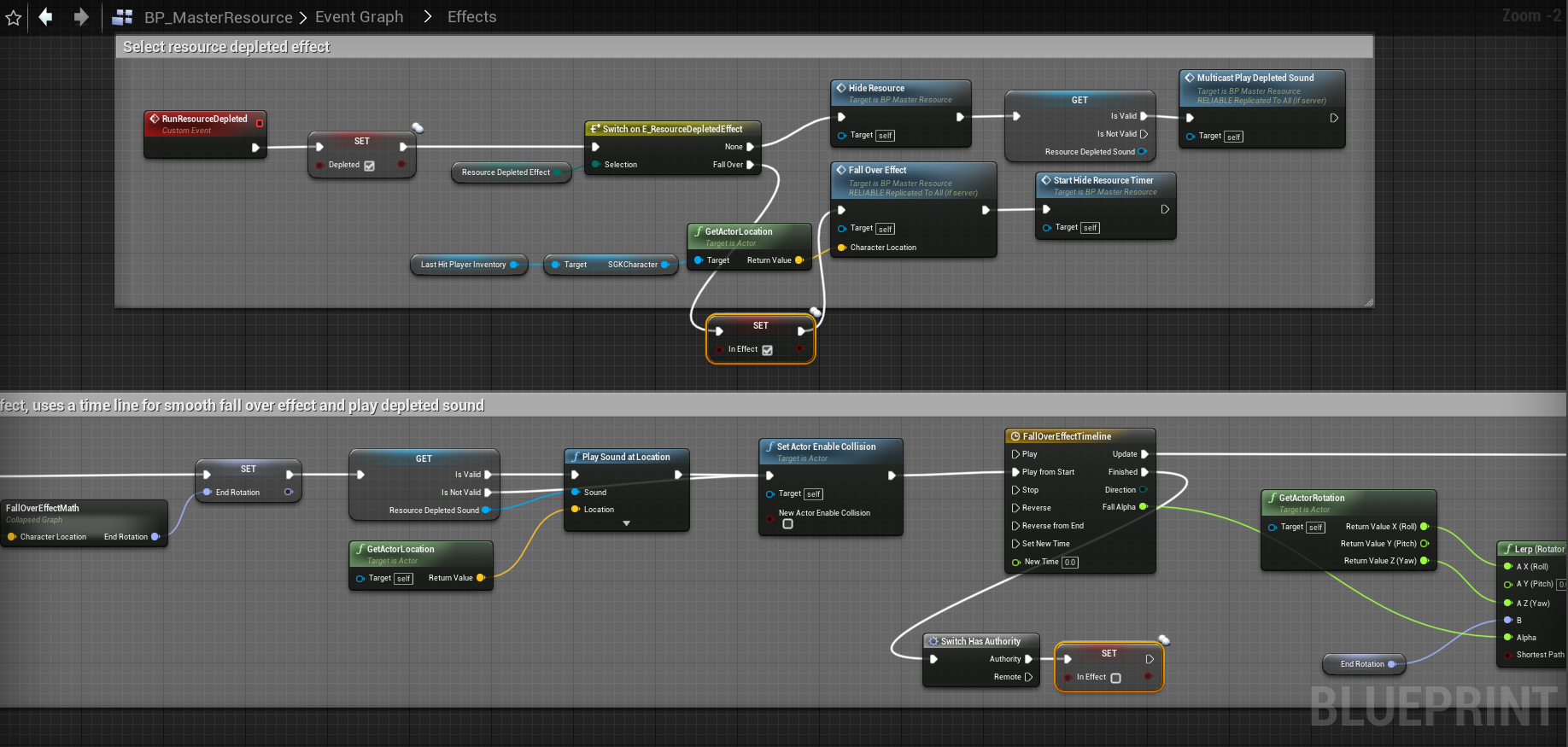The height and width of the screenshot is (747, 1568).
Task: Click the New Time value field on timeline
Action: [x=1070, y=563]
